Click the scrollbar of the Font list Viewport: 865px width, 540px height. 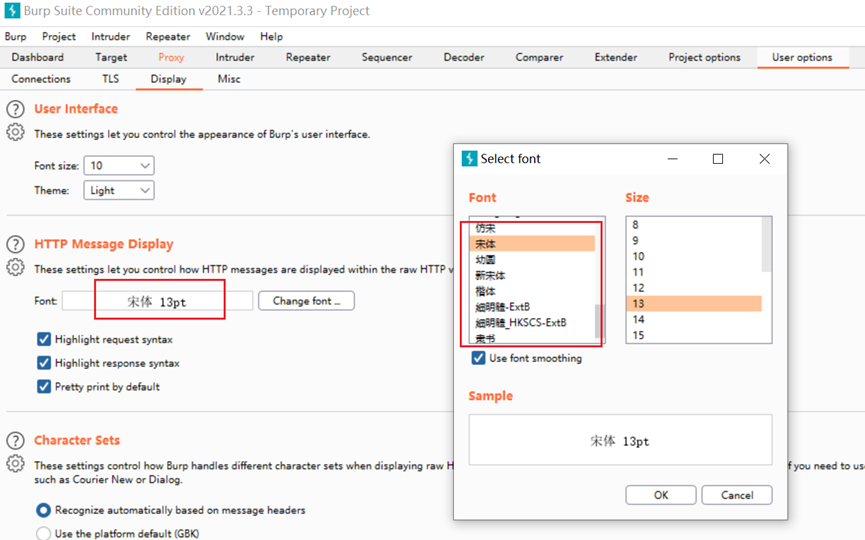[600, 320]
